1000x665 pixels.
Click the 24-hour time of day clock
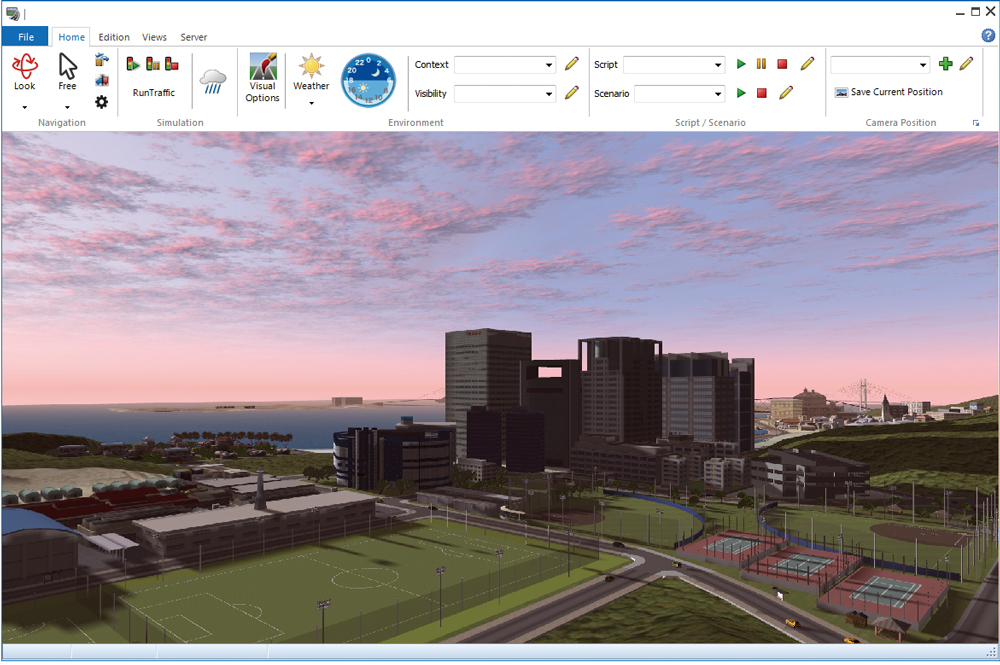pyautogui.click(x=368, y=80)
